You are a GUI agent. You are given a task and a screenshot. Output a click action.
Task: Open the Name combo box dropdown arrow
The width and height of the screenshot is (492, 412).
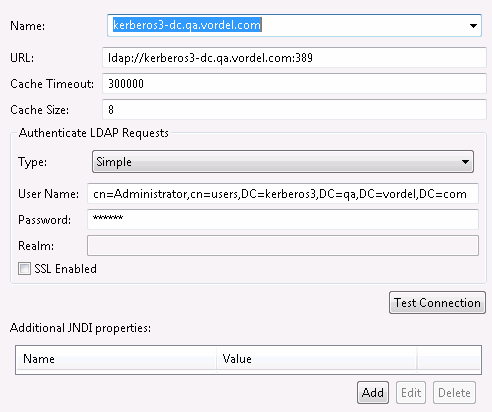point(473,26)
